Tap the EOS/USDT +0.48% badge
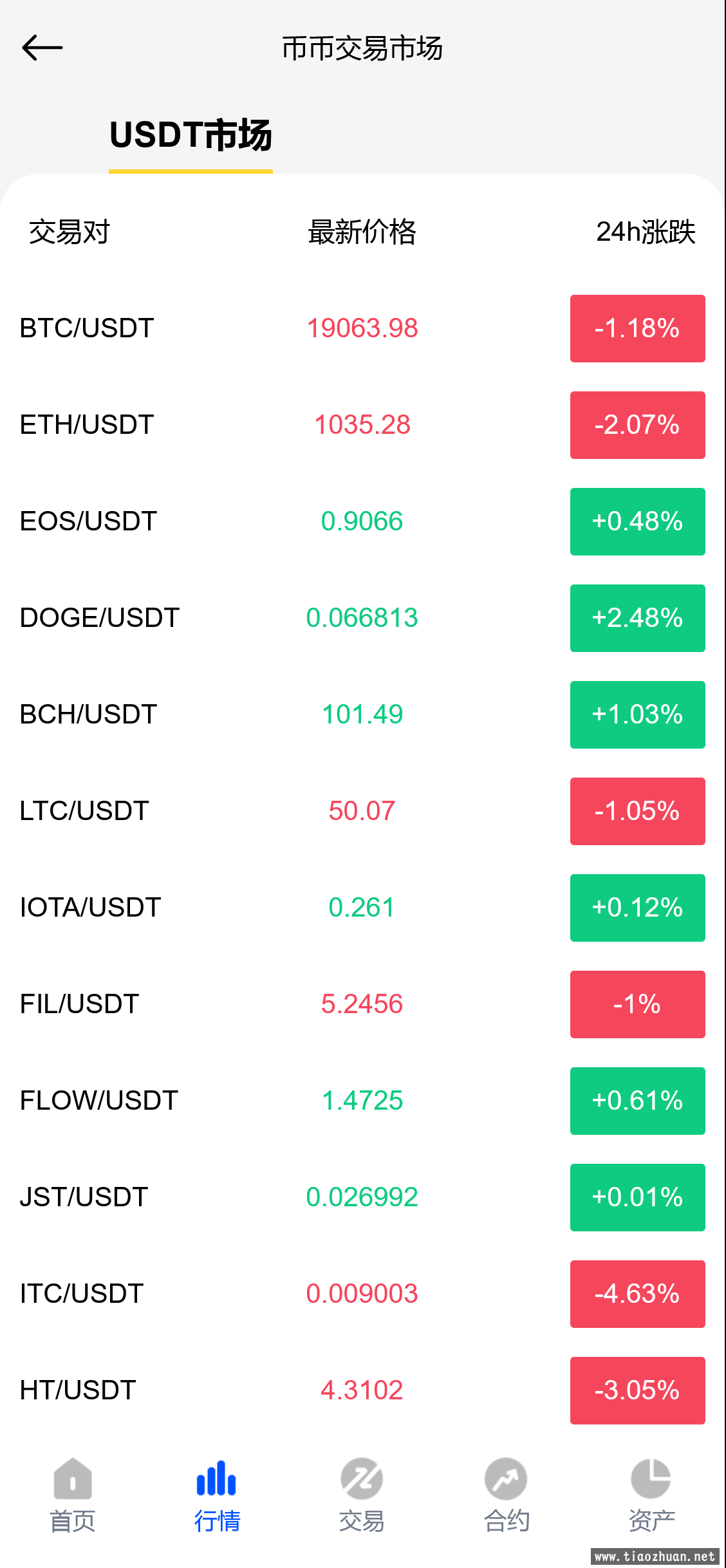 pyautogui.click(x=637, y=521)
